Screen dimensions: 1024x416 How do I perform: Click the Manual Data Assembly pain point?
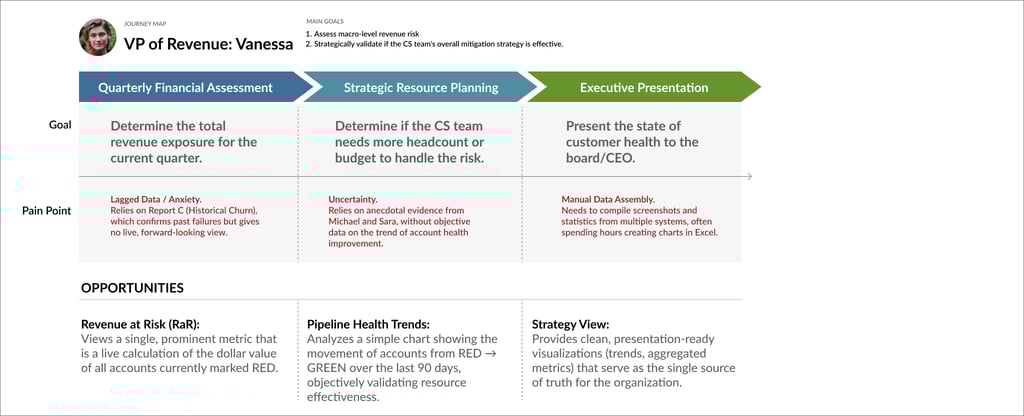click(x=607, y=200)
